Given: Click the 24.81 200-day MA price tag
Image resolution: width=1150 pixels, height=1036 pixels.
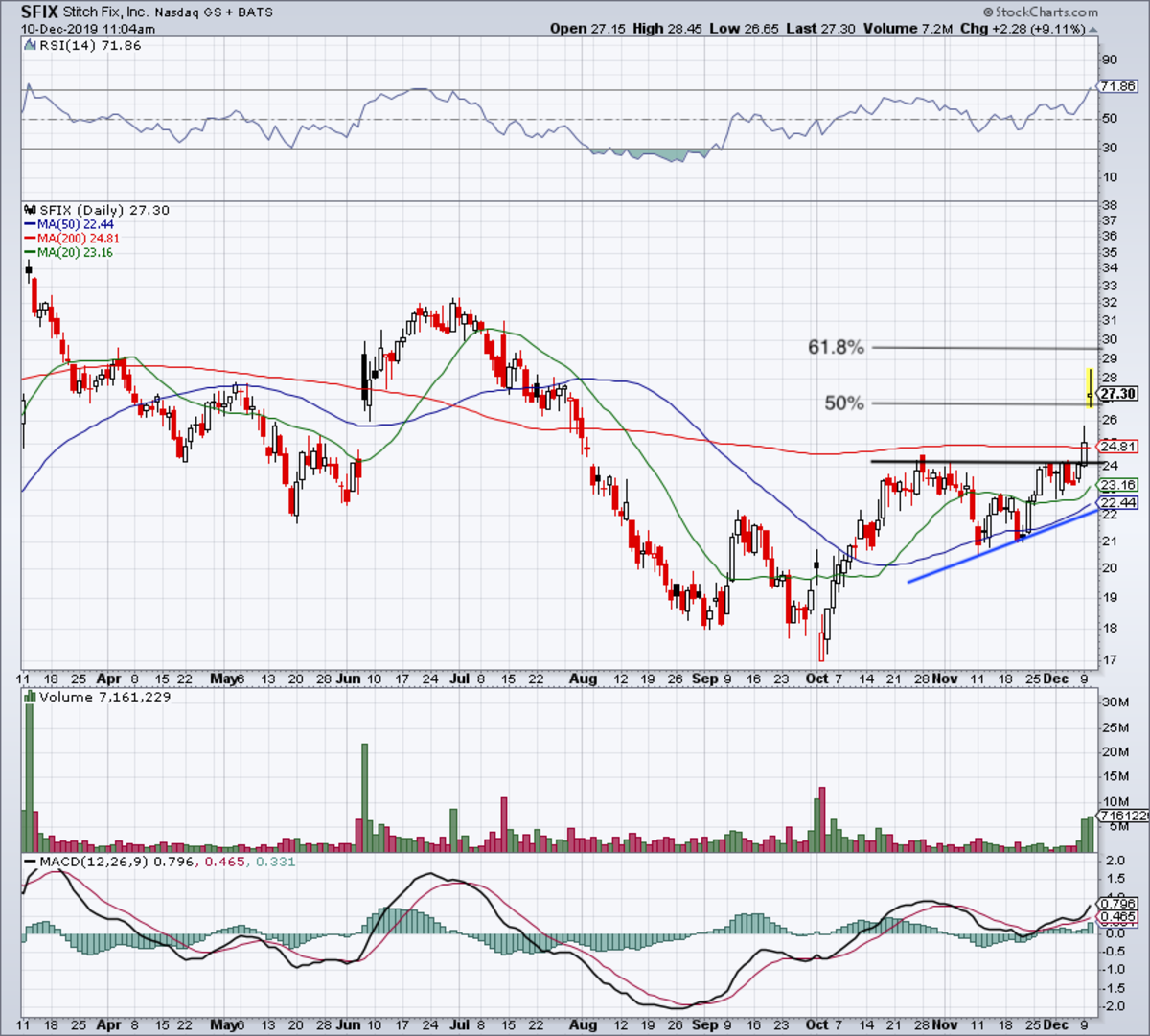Looking at the screenshot, I should click(x=1118, y=447).
